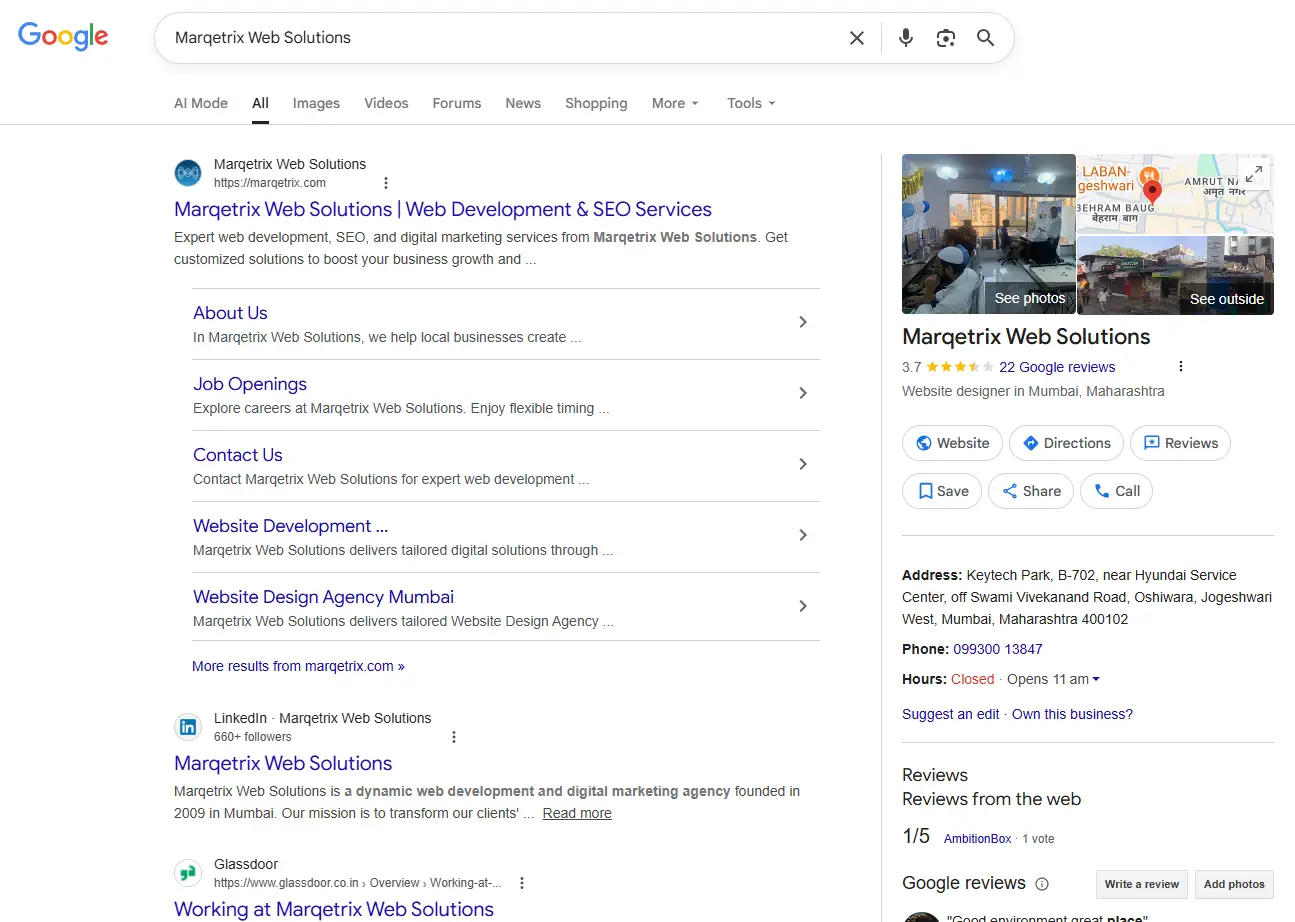Switch to the AI Mode tab
This screenshot has height=922, width=1295.
(201, 103)
